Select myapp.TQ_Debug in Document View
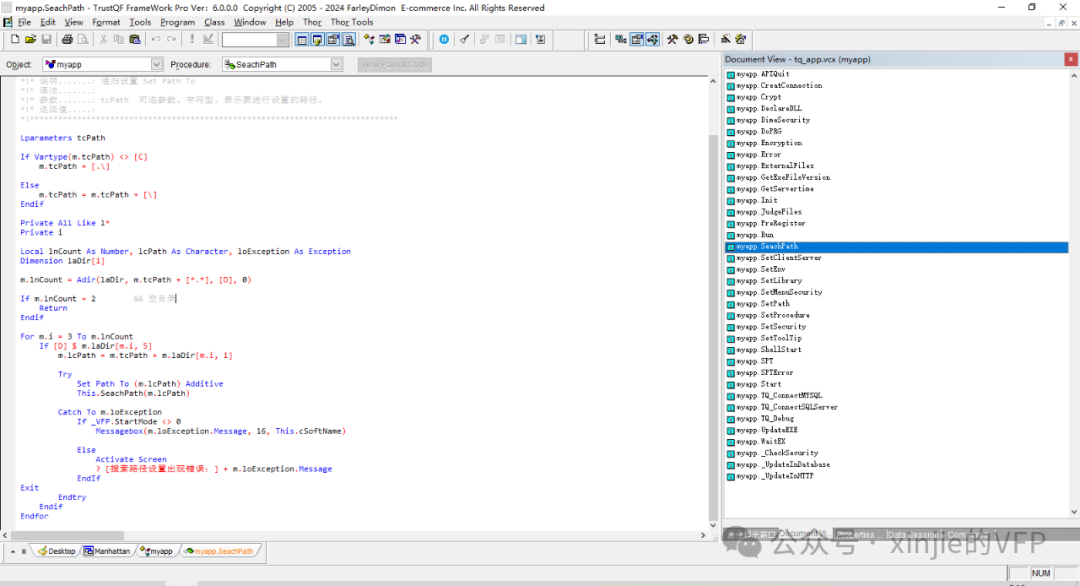This screenshot has width=1080, height=586. (765, 419)
